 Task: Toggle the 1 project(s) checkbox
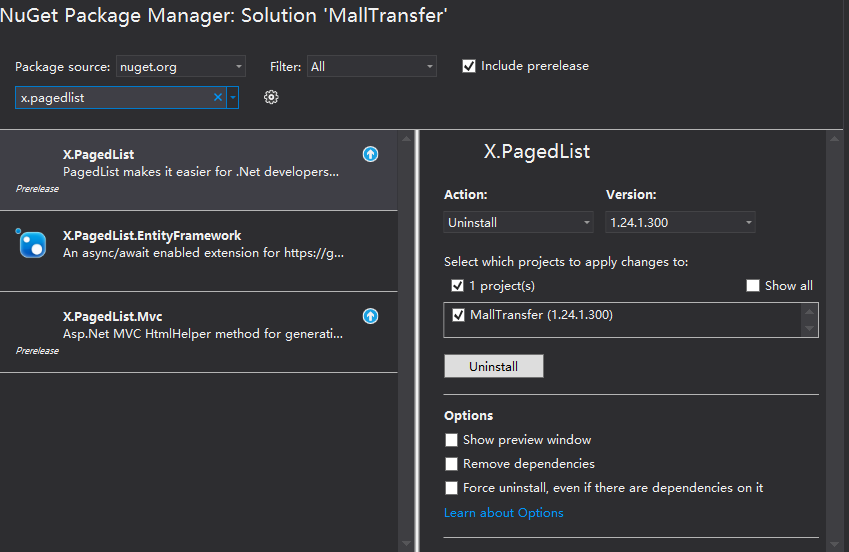(458, 285)
